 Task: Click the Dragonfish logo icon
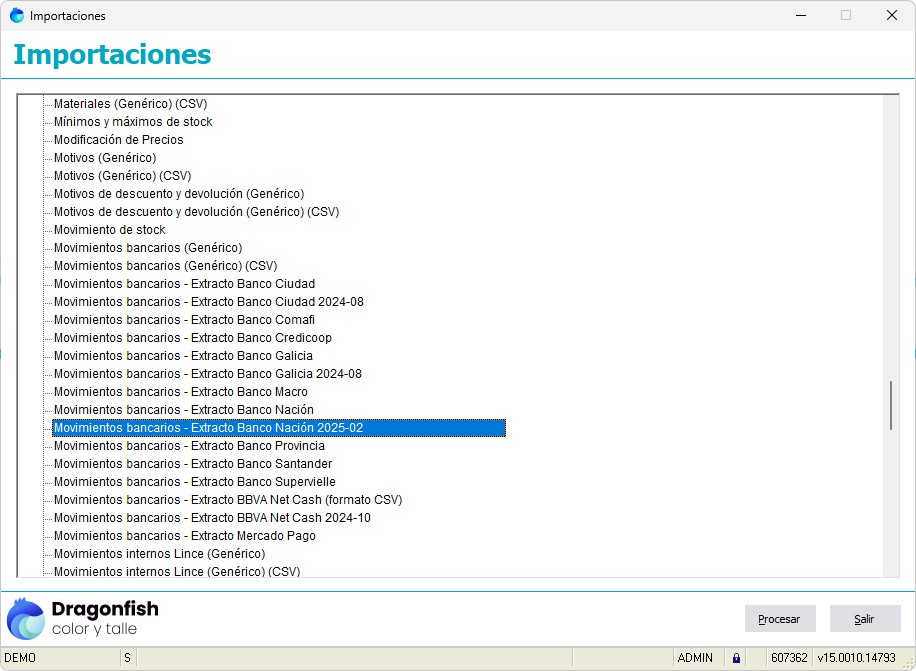click(26, 618)
